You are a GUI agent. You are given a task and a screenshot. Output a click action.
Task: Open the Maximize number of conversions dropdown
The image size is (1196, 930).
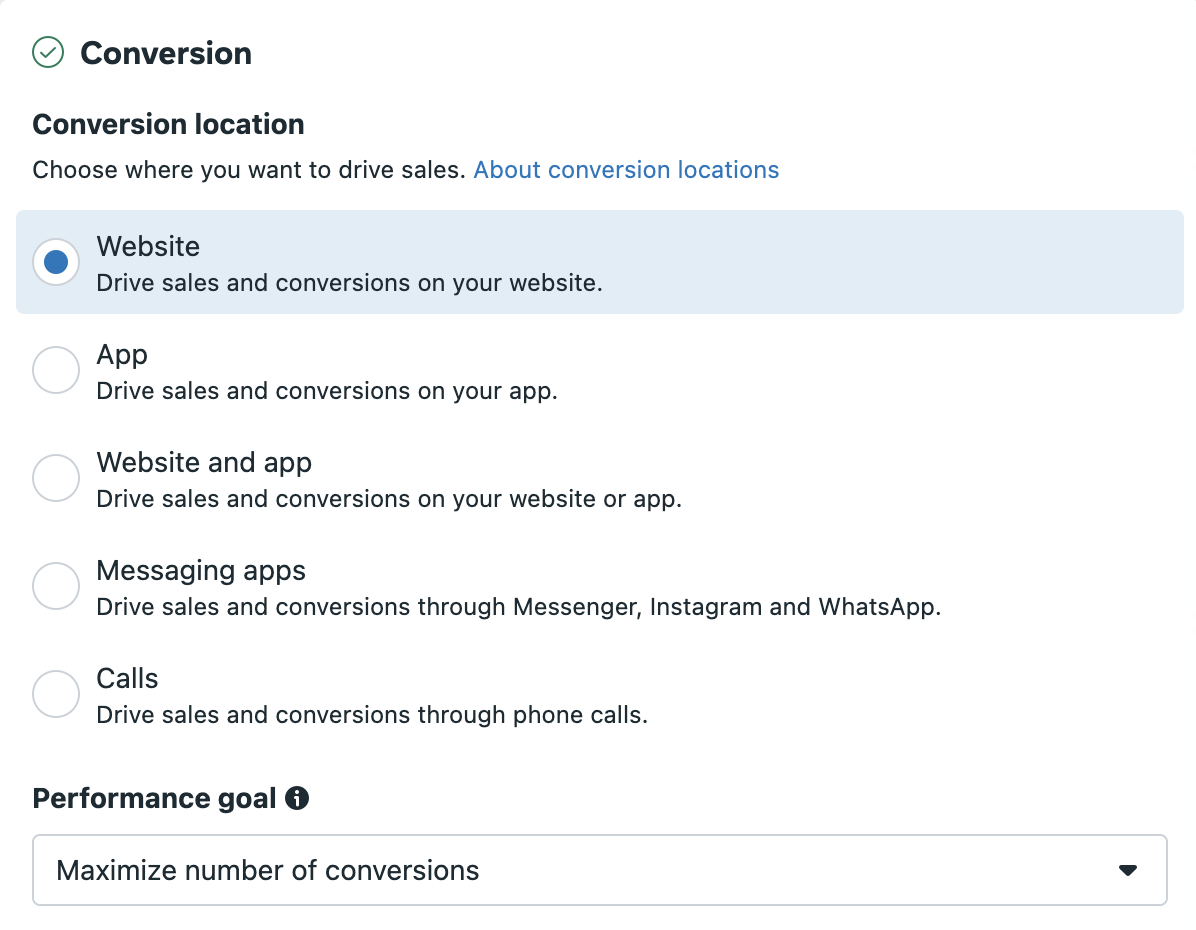coord(600,870)
